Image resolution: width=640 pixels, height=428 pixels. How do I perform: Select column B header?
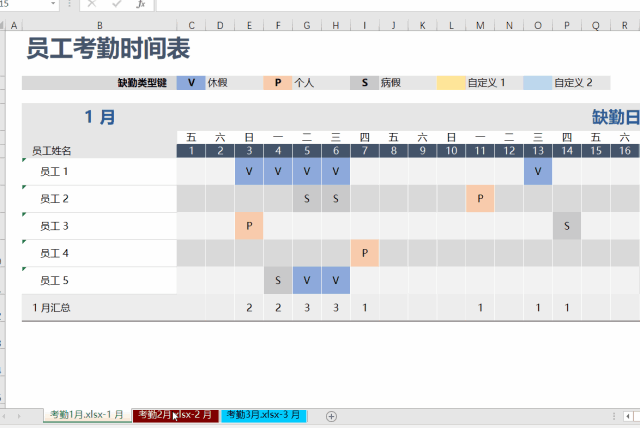(100, 25)
